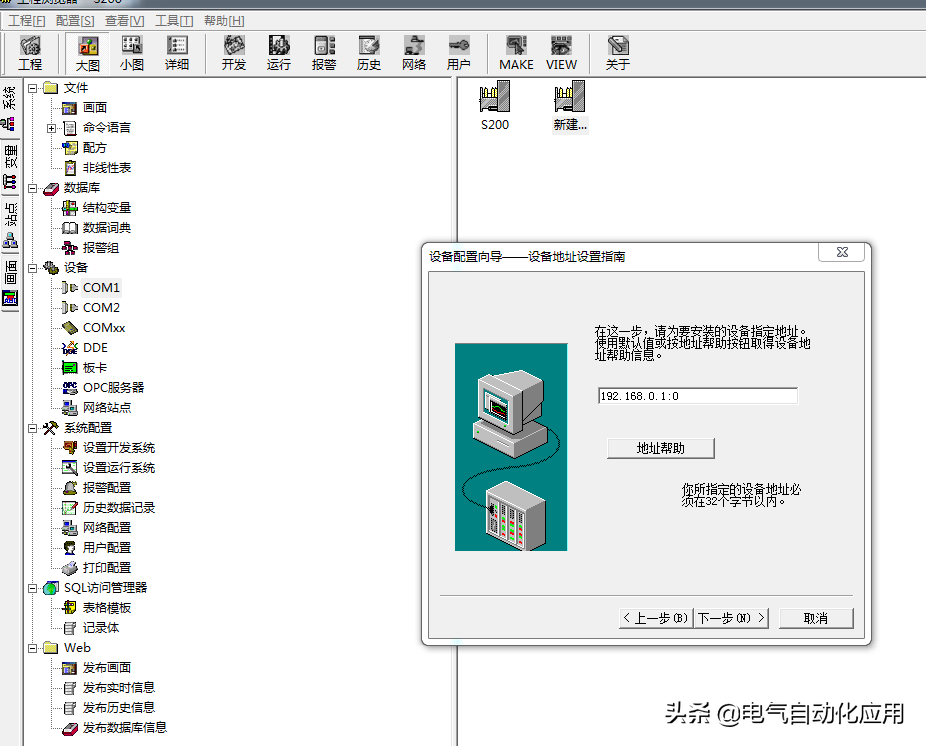The width and height of the screenshot is (926, 746).
Task: Open the 查看[V] menu
Action: tap(125, 21)
